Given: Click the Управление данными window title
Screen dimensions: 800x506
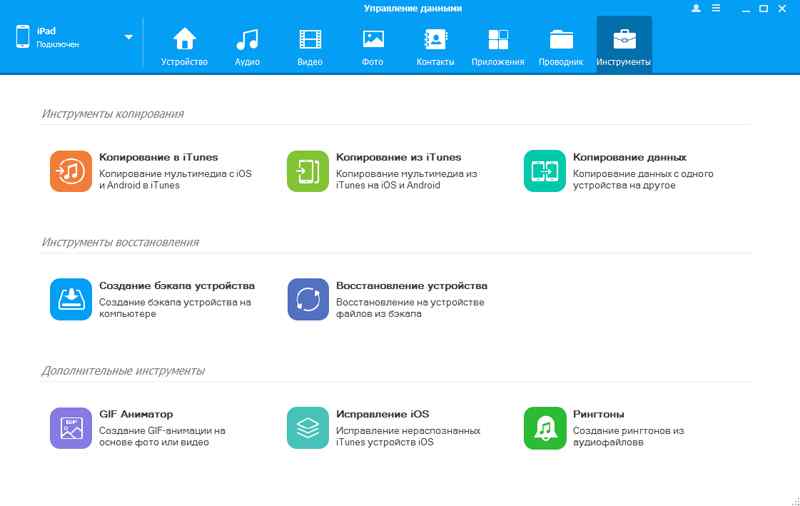Looking at the screenshot, I should point(413,8).
